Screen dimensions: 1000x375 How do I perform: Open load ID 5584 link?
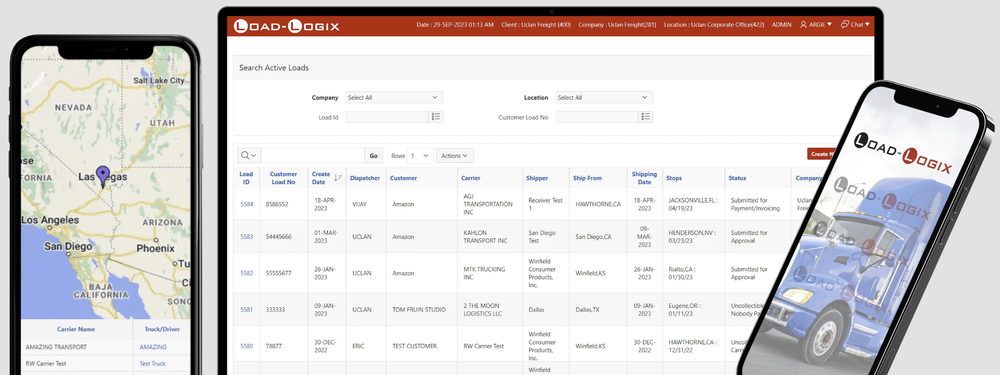point(246,204)
